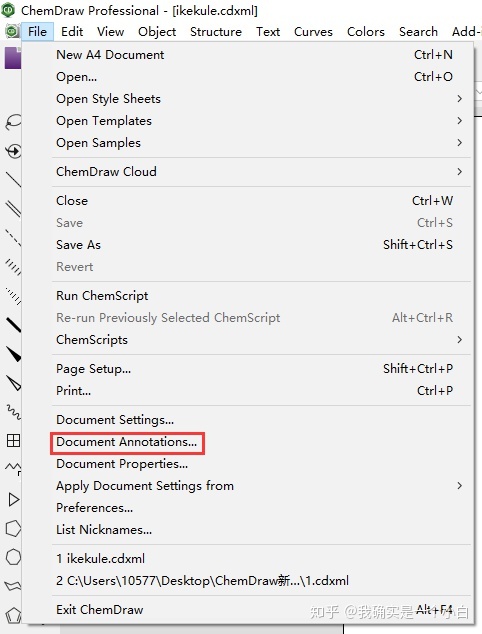The width and height of the screenshot is (482, 634).
Task: Select the Structure Perspective rotate tool
Action: (13, 151)
